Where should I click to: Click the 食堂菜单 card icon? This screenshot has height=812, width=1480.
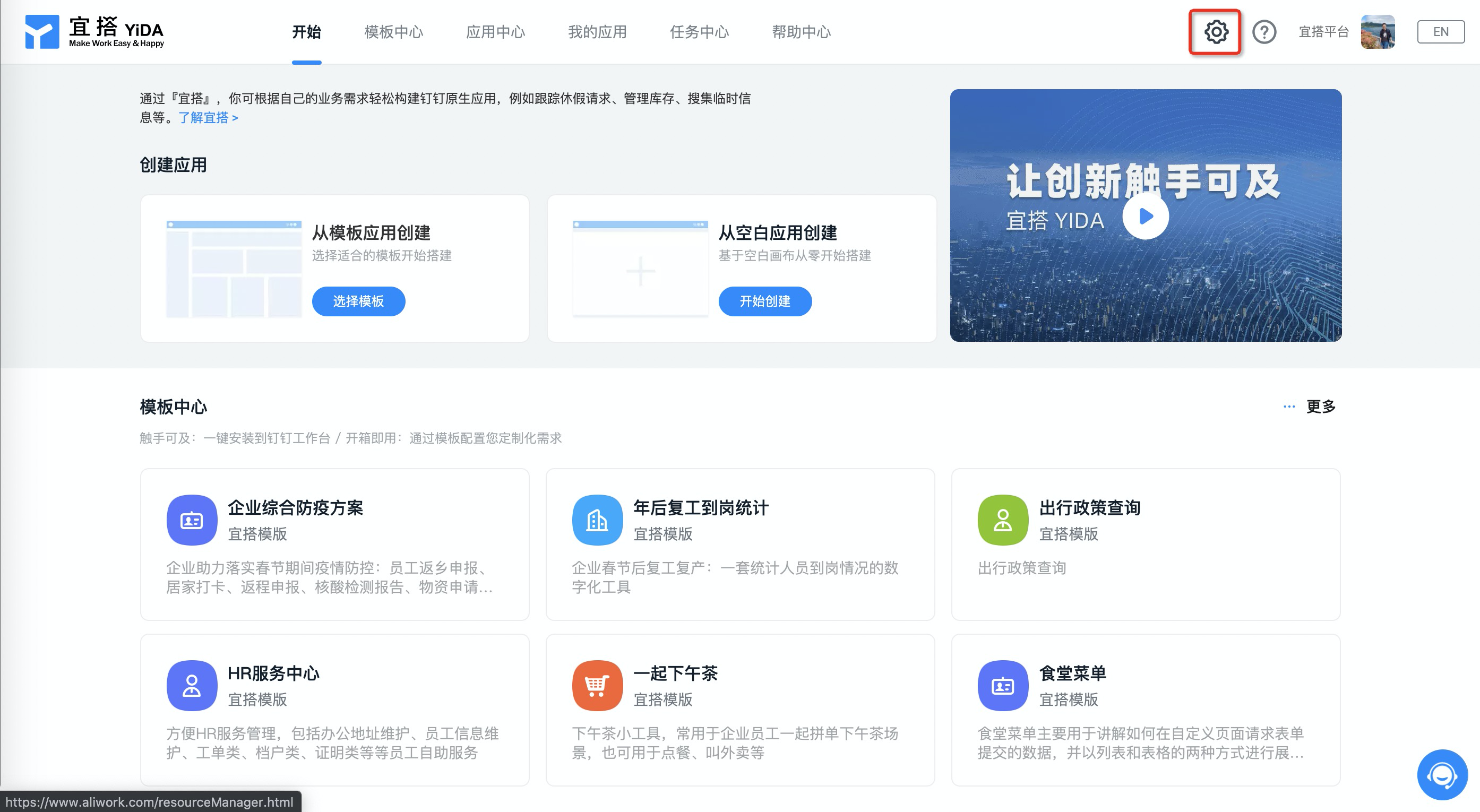(x=1003, y=685)
